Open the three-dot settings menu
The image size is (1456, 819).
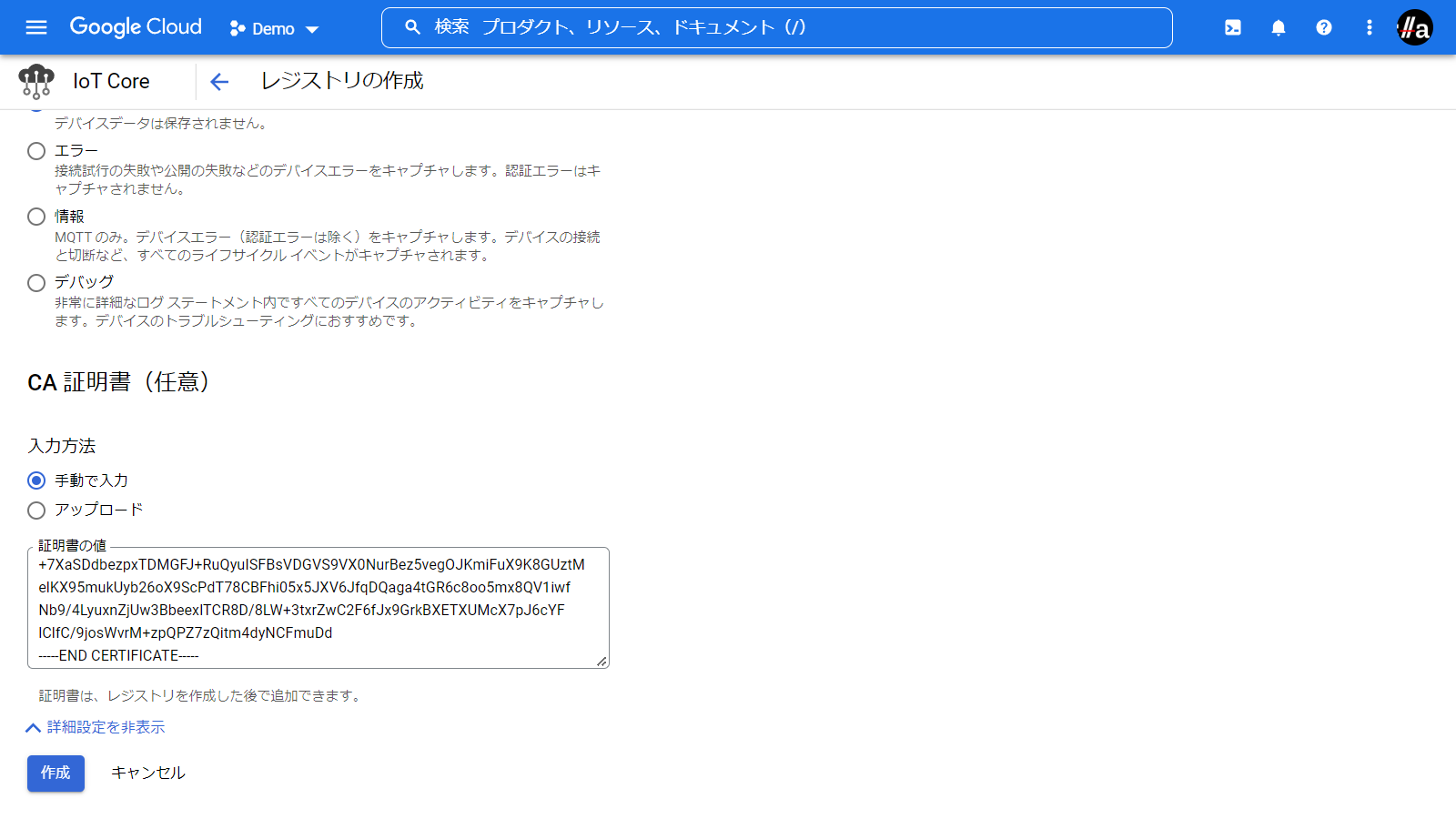[1370, 27]
